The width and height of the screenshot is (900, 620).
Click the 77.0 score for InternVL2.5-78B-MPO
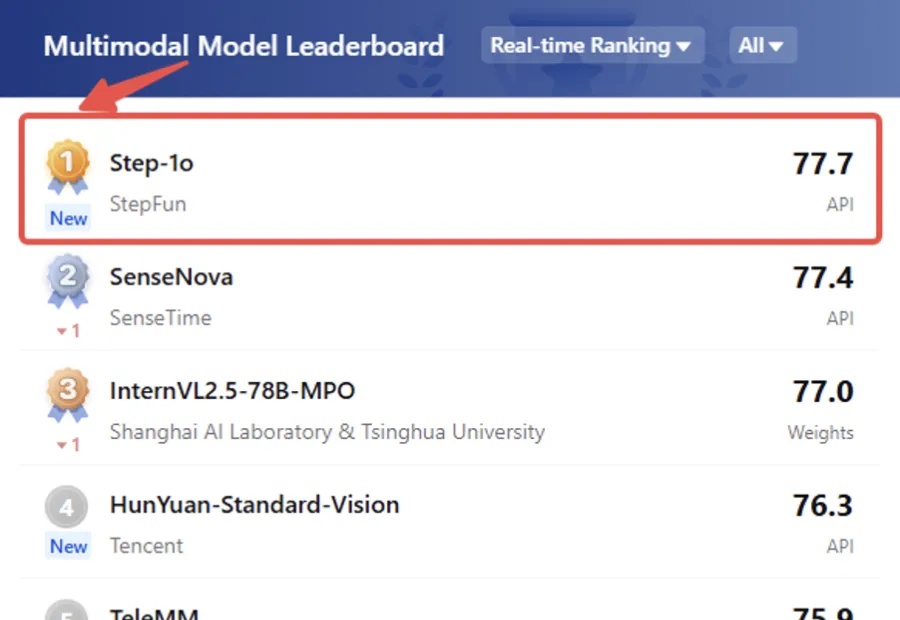(x=823, y=392)
